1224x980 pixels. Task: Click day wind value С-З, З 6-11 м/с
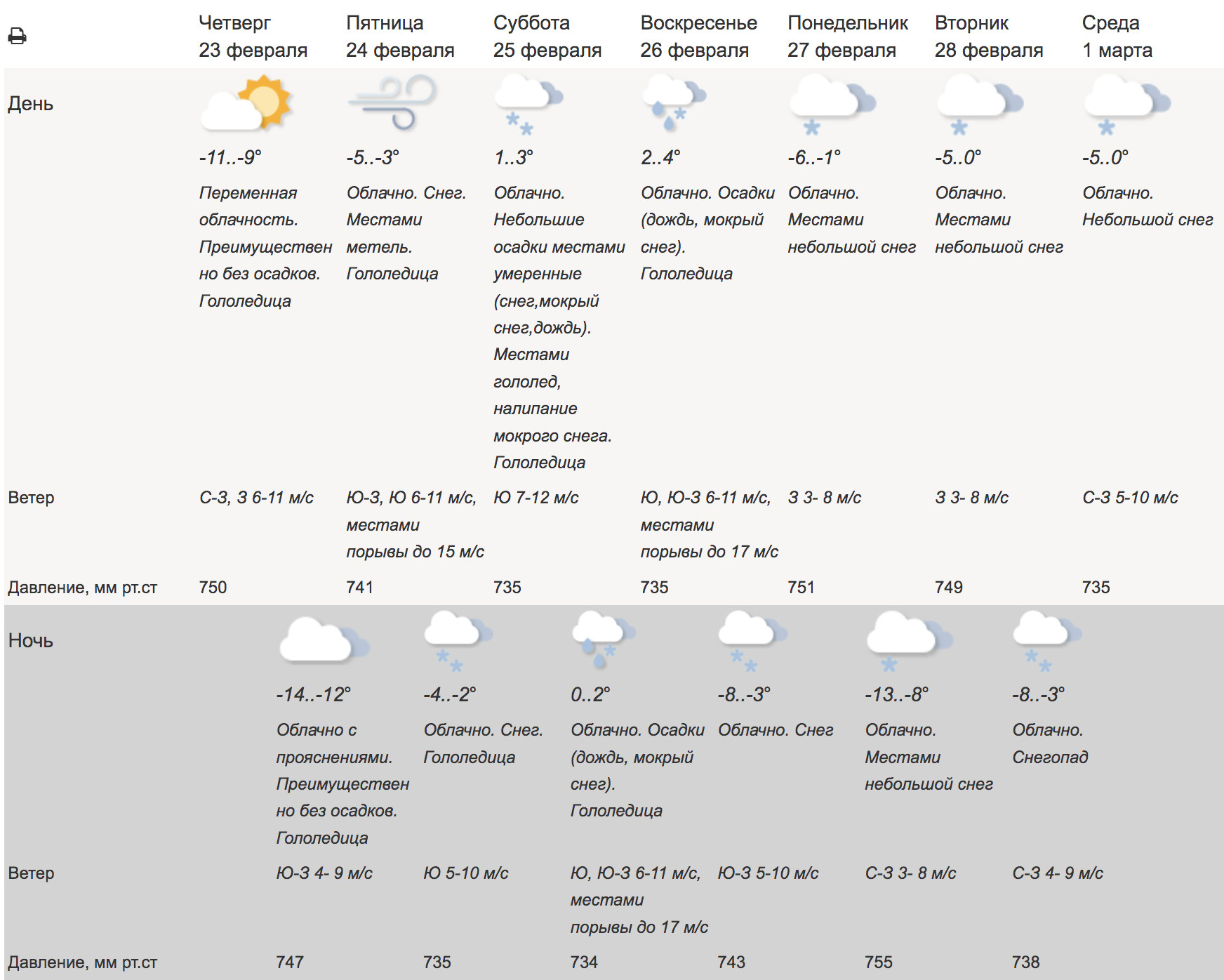256,498
